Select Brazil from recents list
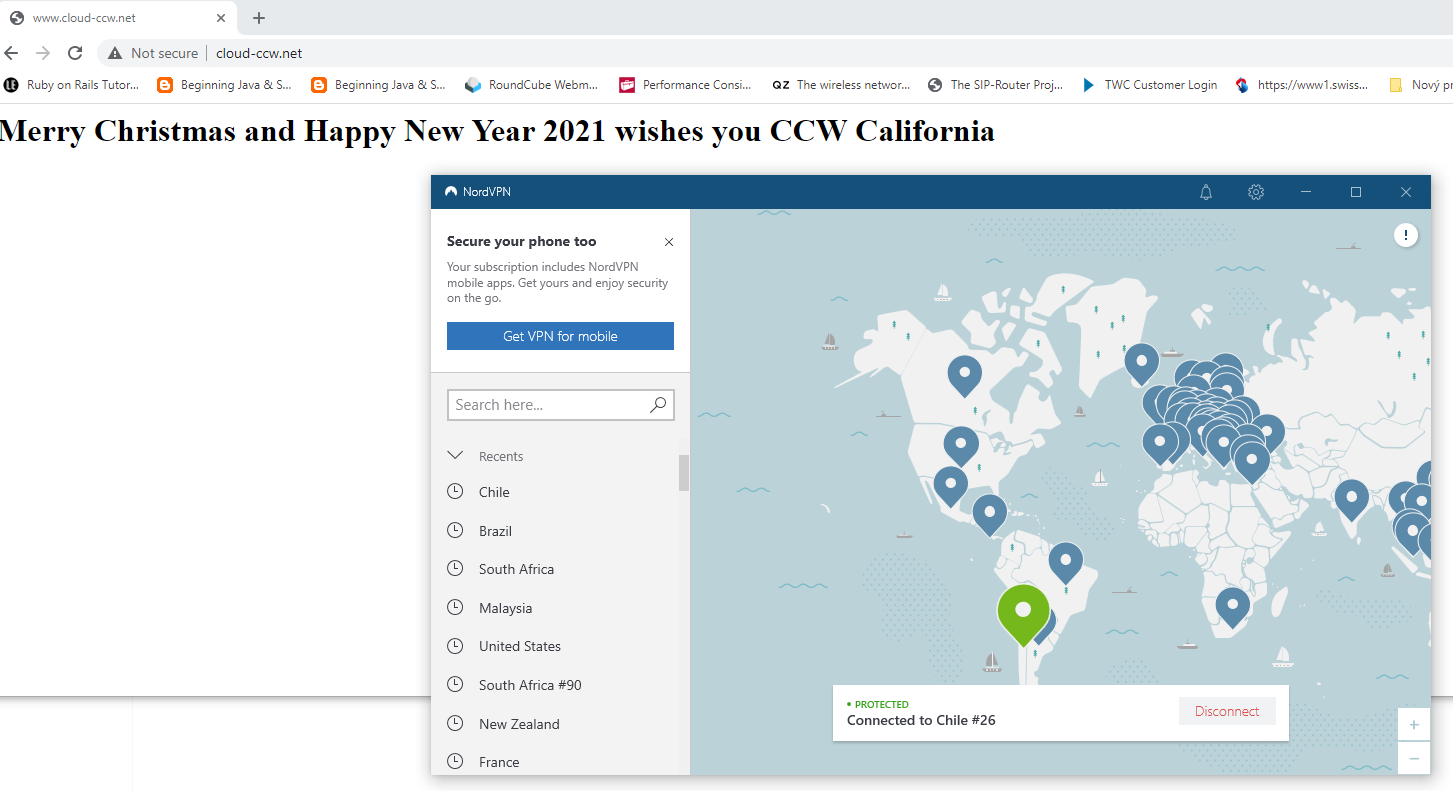The image size is (1453, 791). (x=495, y=531)
